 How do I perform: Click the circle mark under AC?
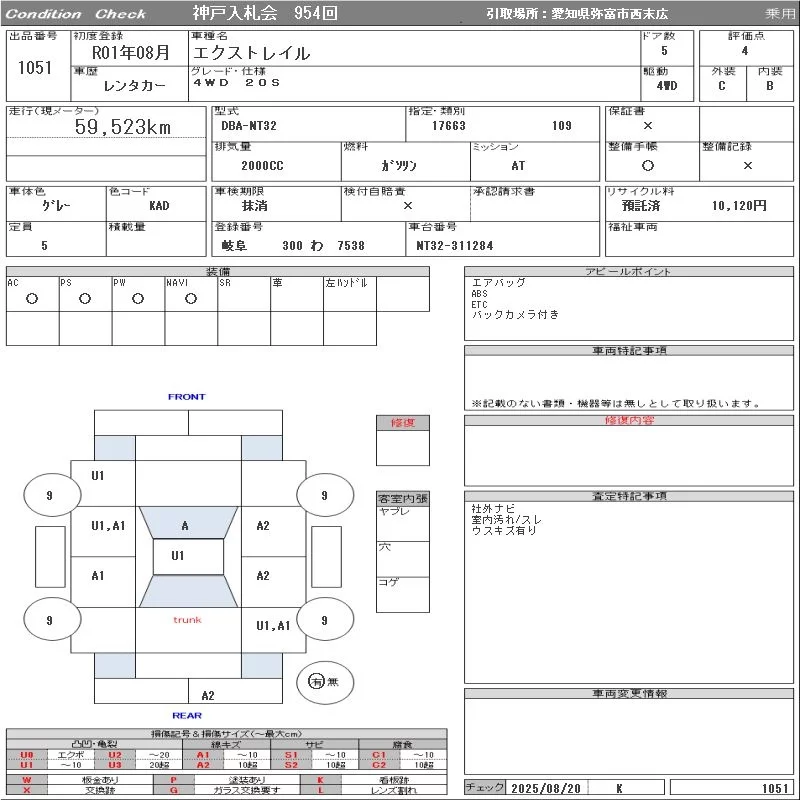[32, 299]
